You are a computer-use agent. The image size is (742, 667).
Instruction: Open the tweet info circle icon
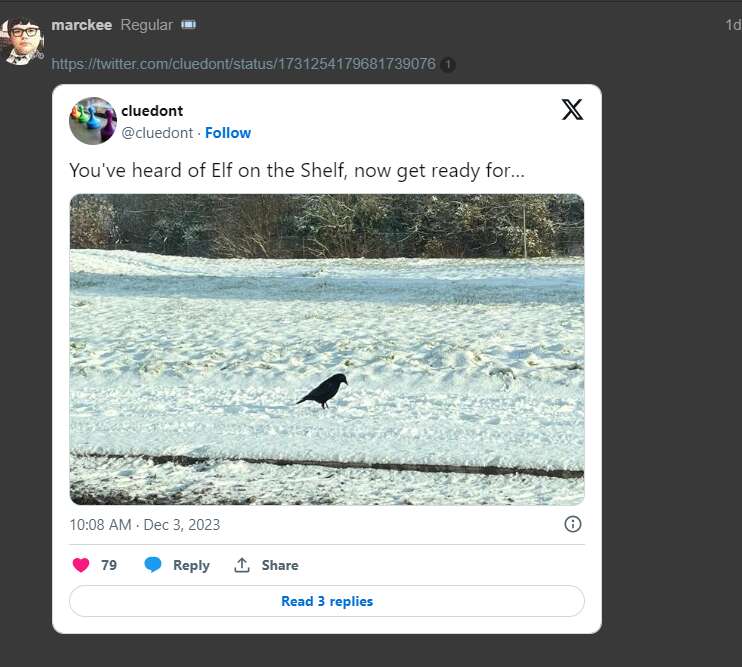point(573,524)
